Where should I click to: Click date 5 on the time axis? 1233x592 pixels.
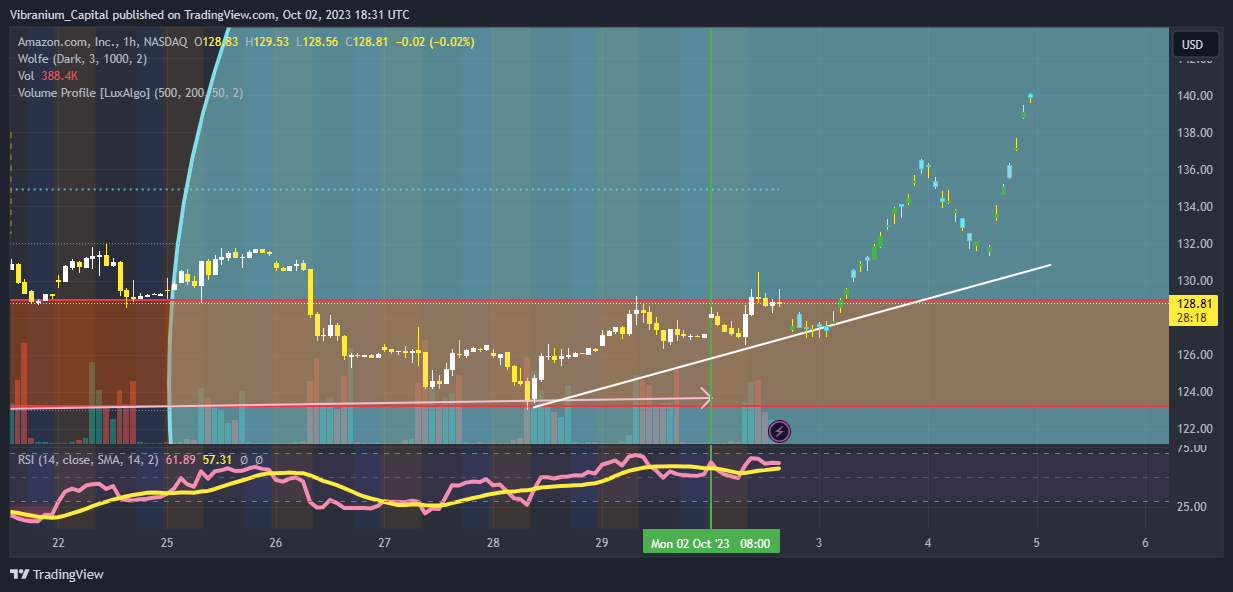[1036, 543]
